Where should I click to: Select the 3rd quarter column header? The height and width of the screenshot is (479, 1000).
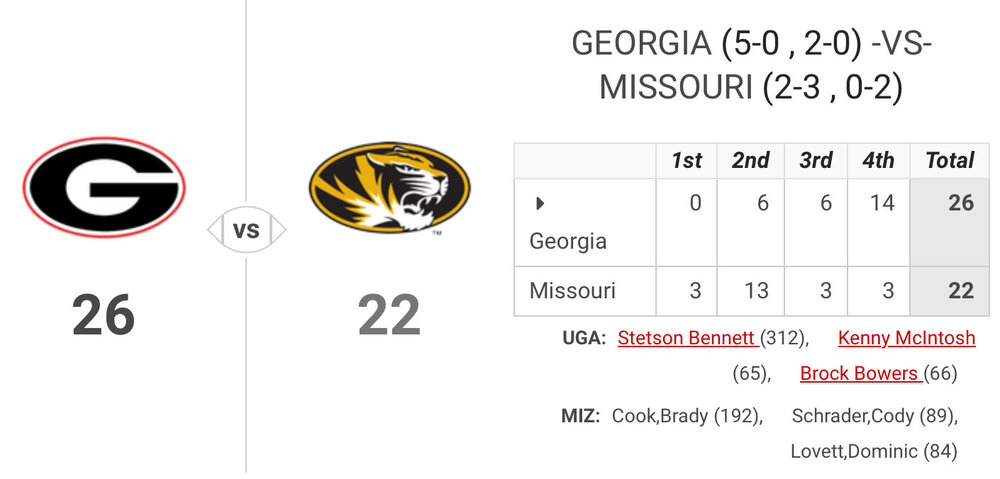pyautogui.click(x=816, y=161)
